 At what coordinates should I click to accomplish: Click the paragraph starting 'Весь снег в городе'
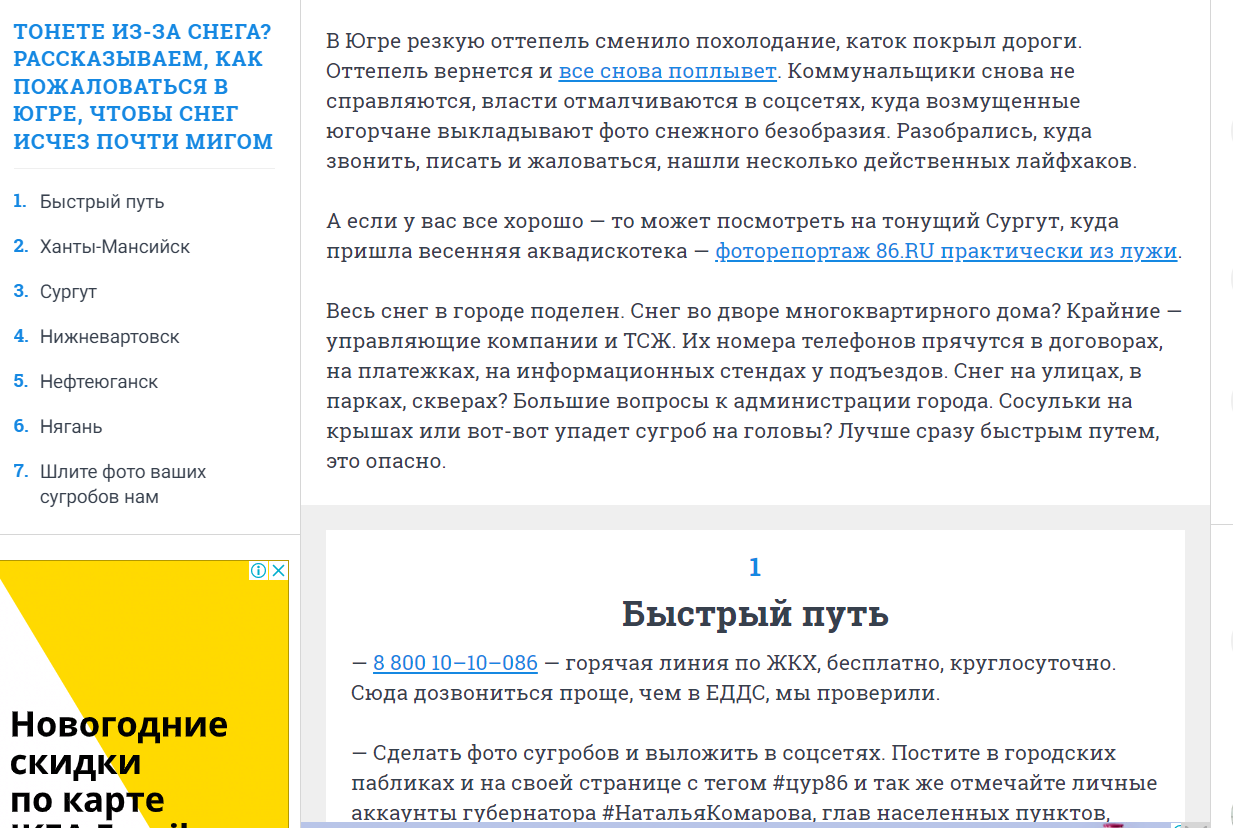point(750,386)
